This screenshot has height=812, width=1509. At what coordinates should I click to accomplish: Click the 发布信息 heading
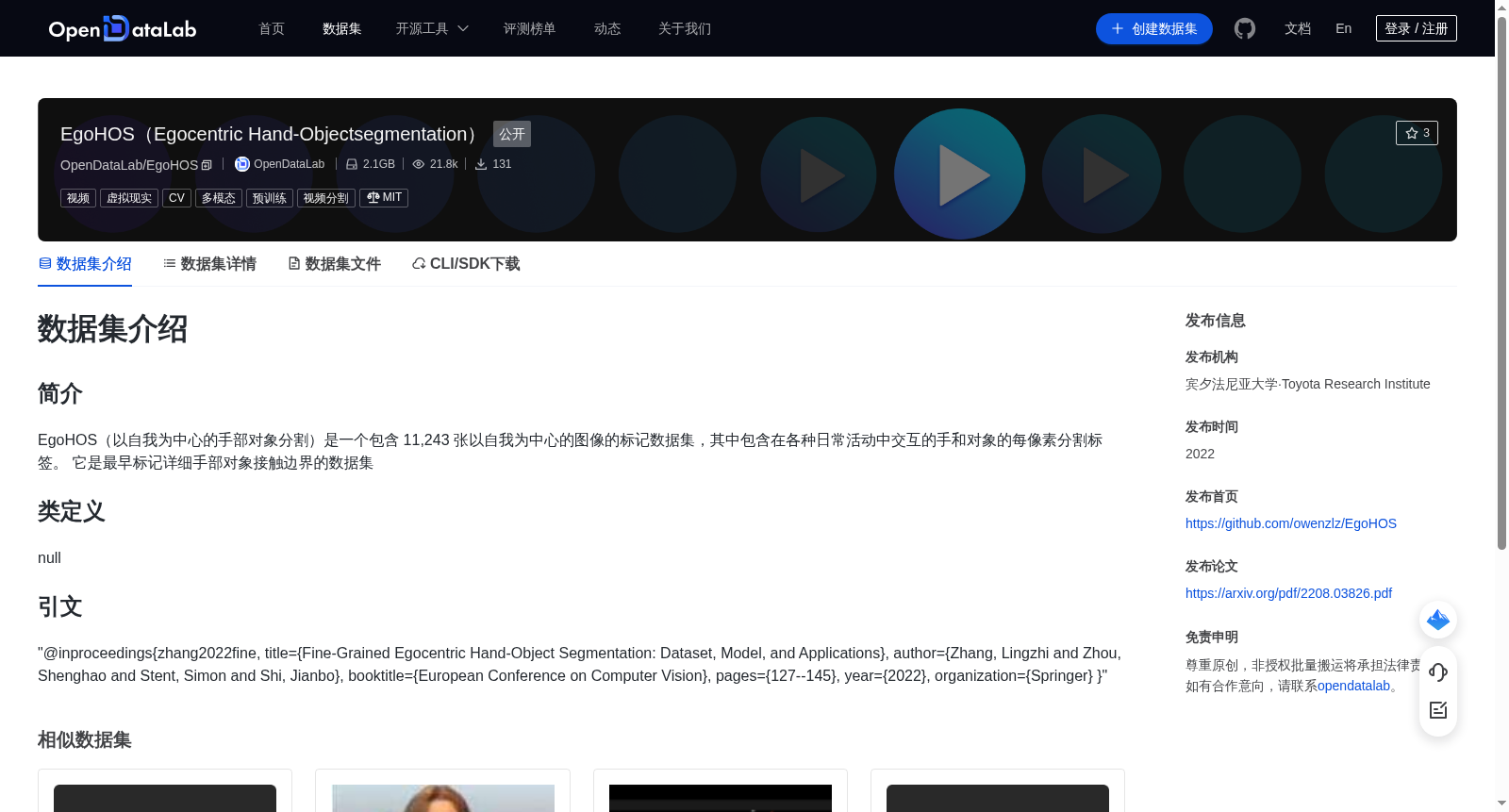[x=1216, y=321]
